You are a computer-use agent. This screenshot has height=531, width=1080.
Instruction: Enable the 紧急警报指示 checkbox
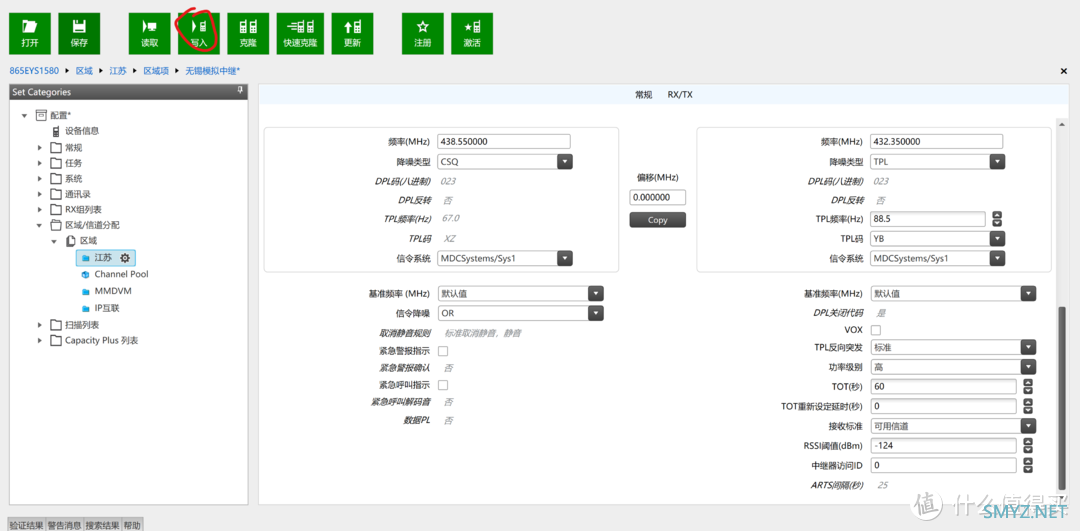pyautogui.click(x=443, y=351)
